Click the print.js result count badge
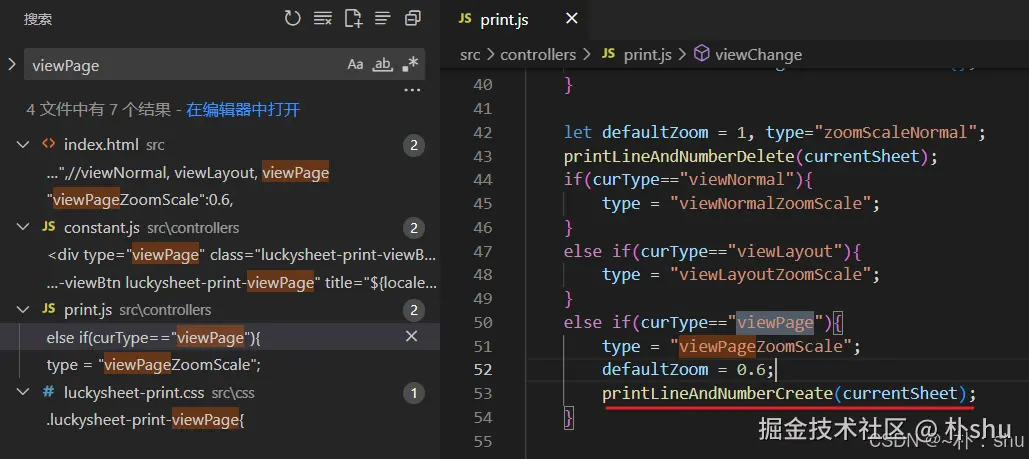The image size is (1029, 459). (x=413, y=310)
